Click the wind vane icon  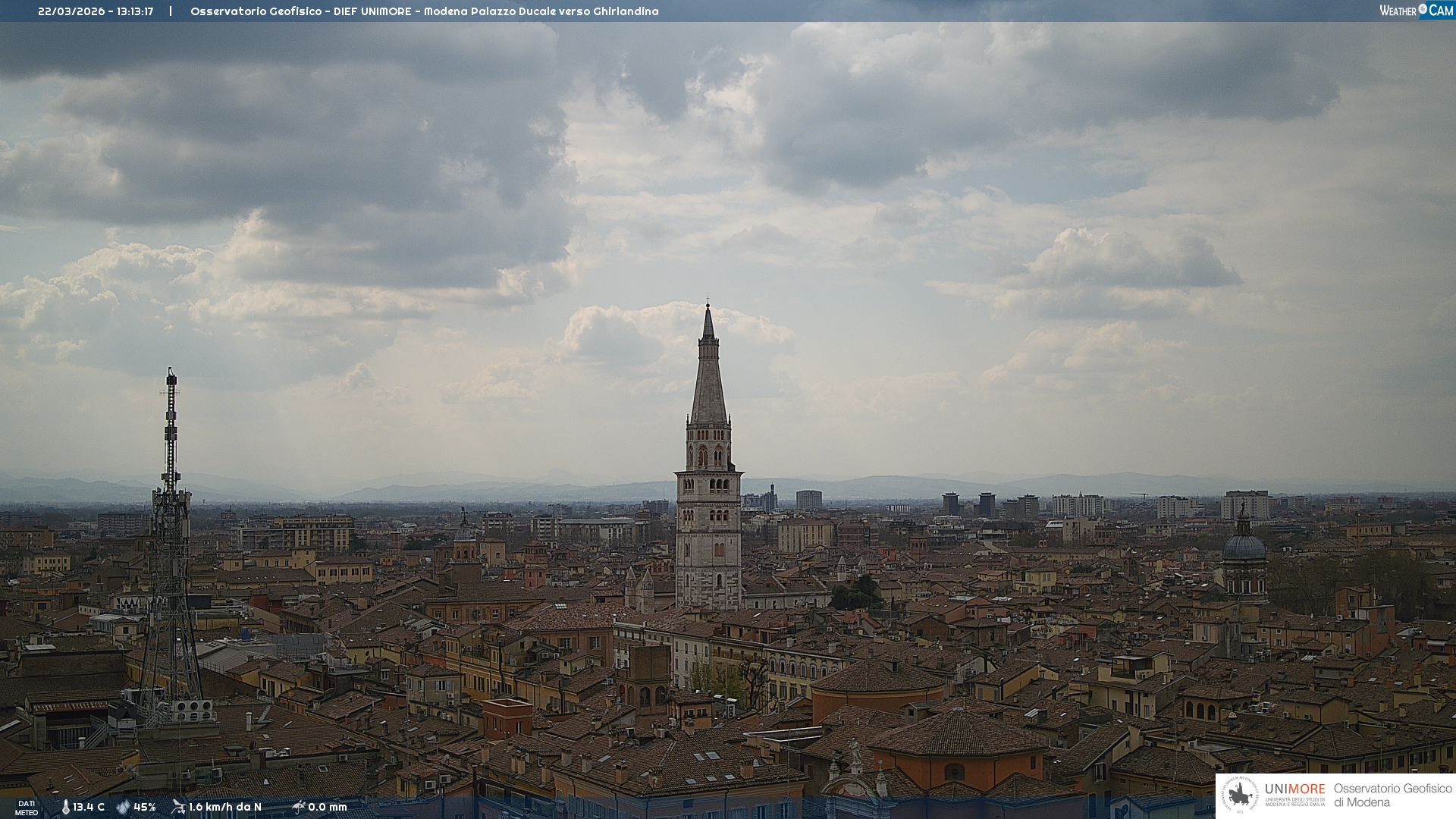pyautogui.click(x=178, y=806)
